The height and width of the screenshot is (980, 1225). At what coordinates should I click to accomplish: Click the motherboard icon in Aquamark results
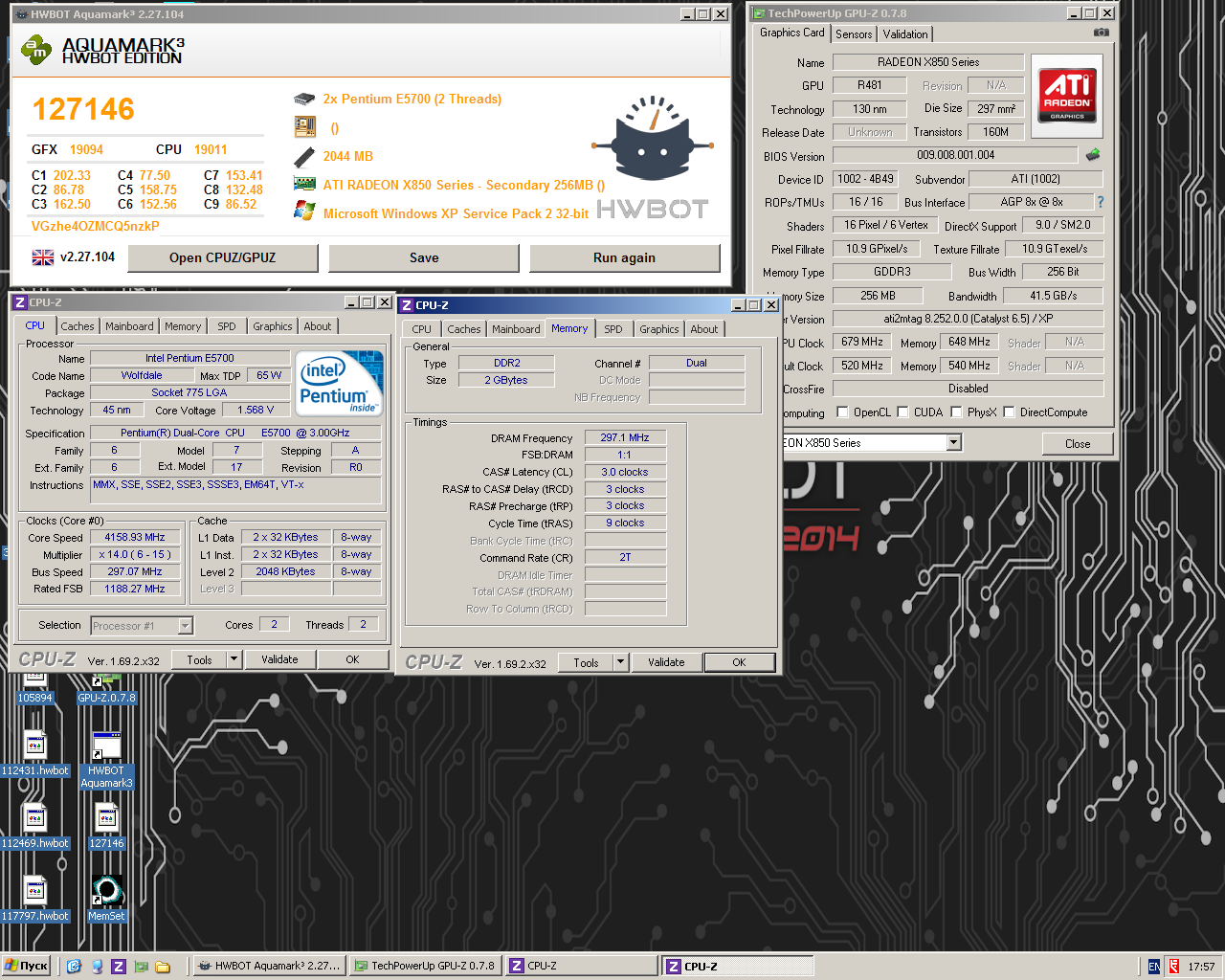[x=304, y=126]
